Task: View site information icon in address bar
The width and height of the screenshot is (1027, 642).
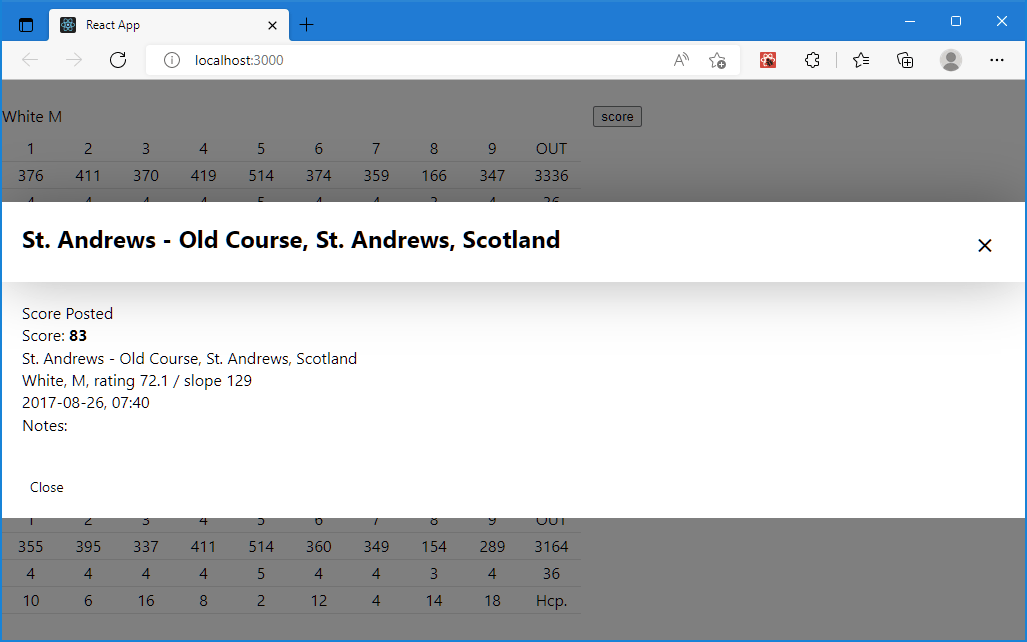Action: 172,60
